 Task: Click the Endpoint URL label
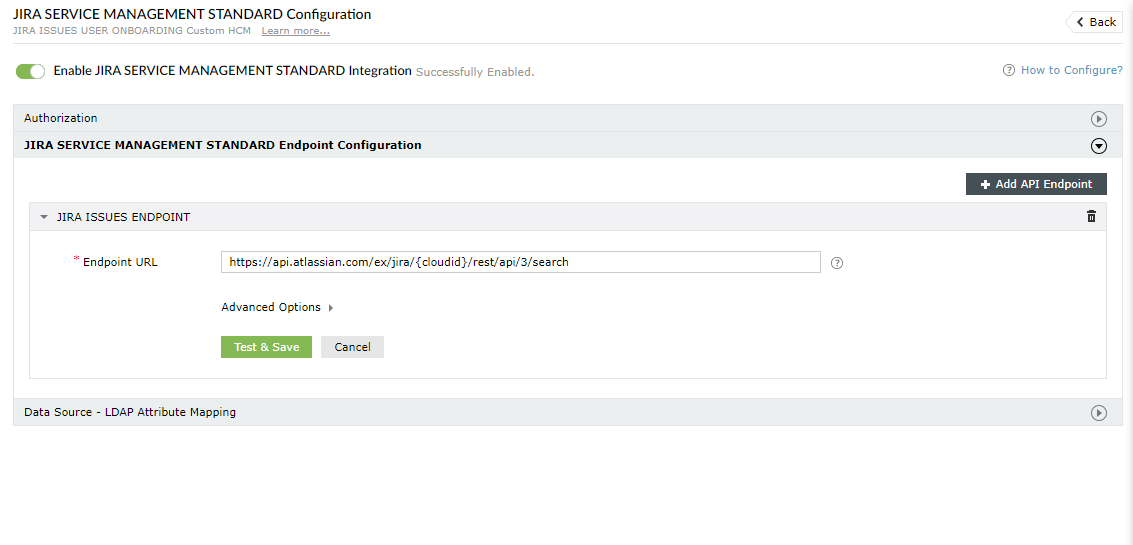click(120, 262)
